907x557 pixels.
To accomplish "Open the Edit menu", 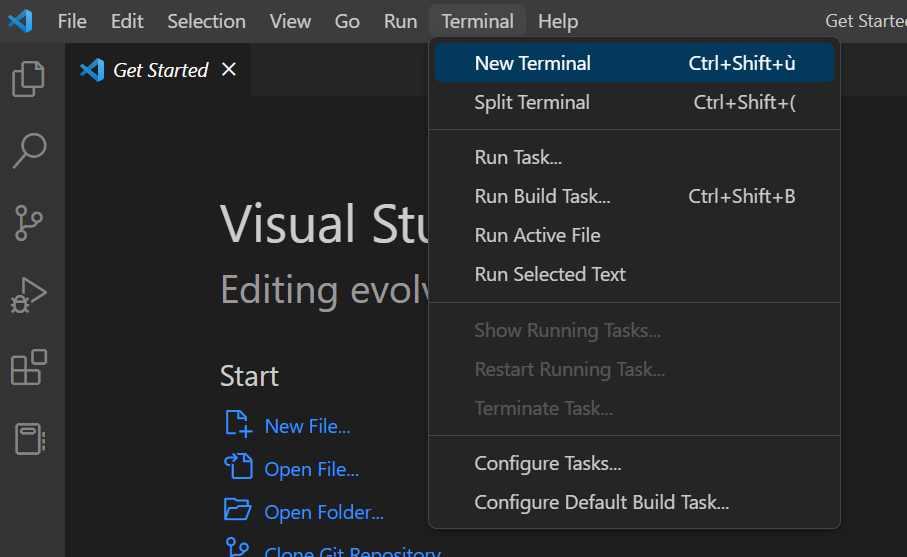I will 127,21.
